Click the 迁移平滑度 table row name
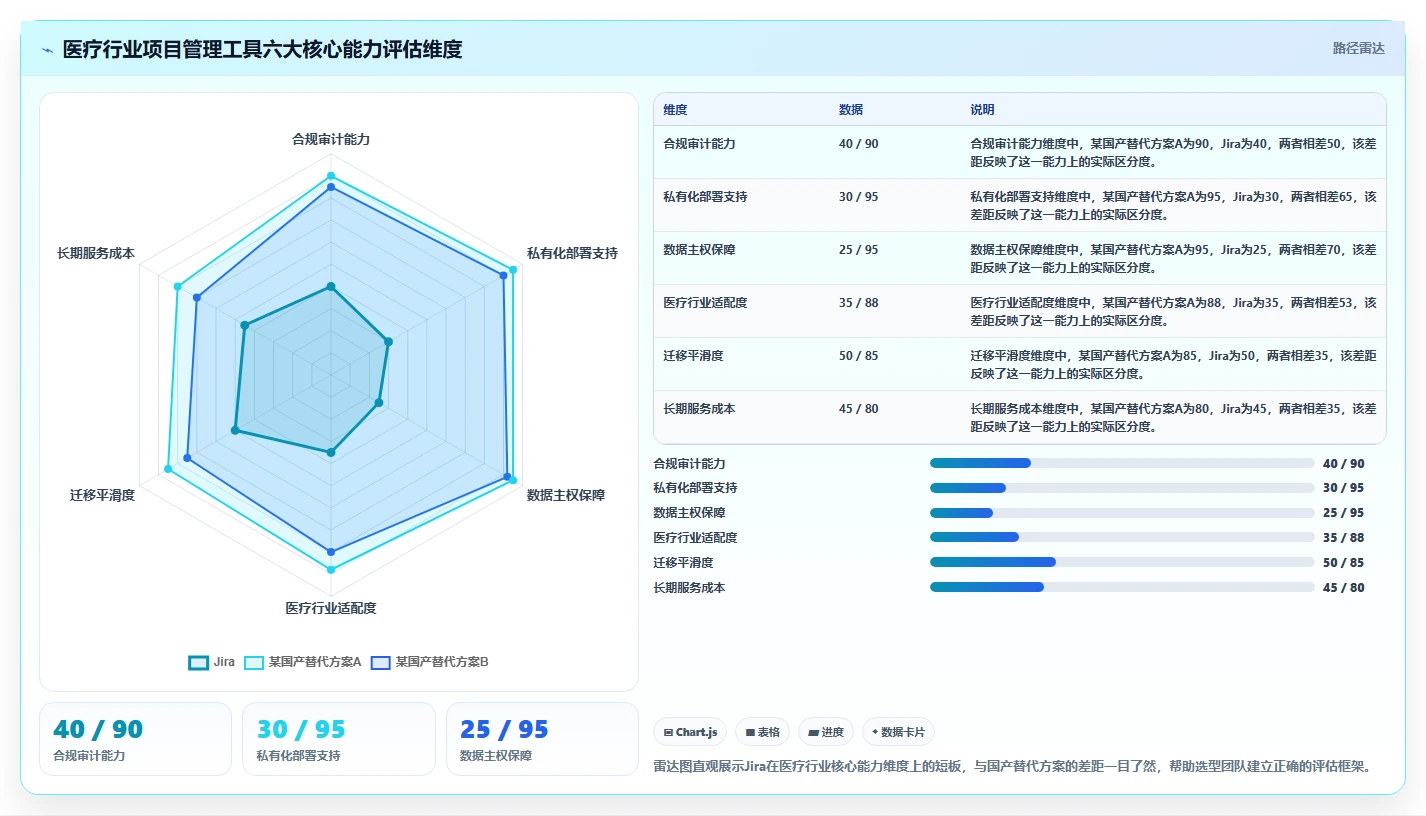1426x816 pixels. coord(693,356)
